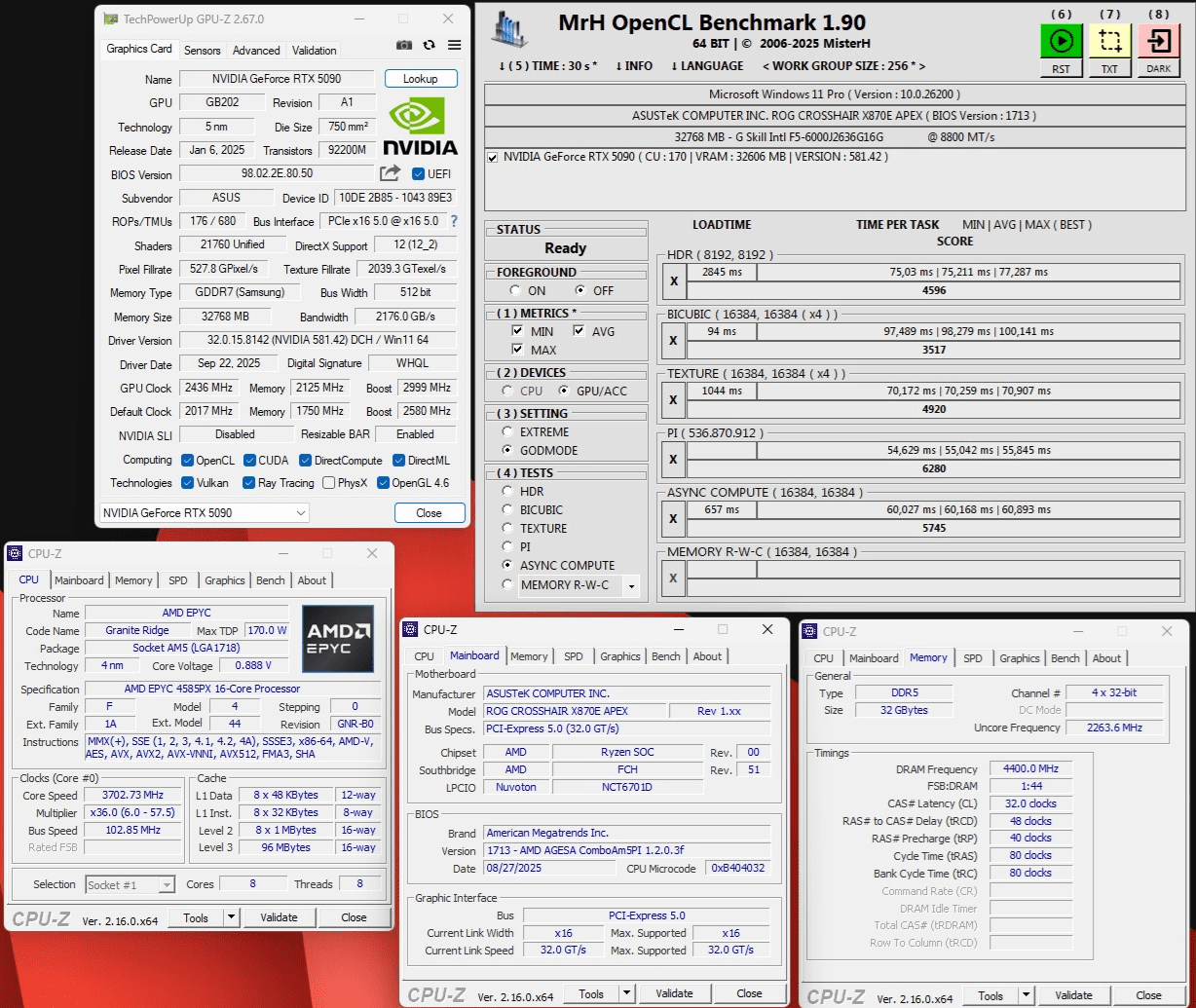Toggle the PhysX checkbox
1196x1008 pixels.
[x=329, y=483]
